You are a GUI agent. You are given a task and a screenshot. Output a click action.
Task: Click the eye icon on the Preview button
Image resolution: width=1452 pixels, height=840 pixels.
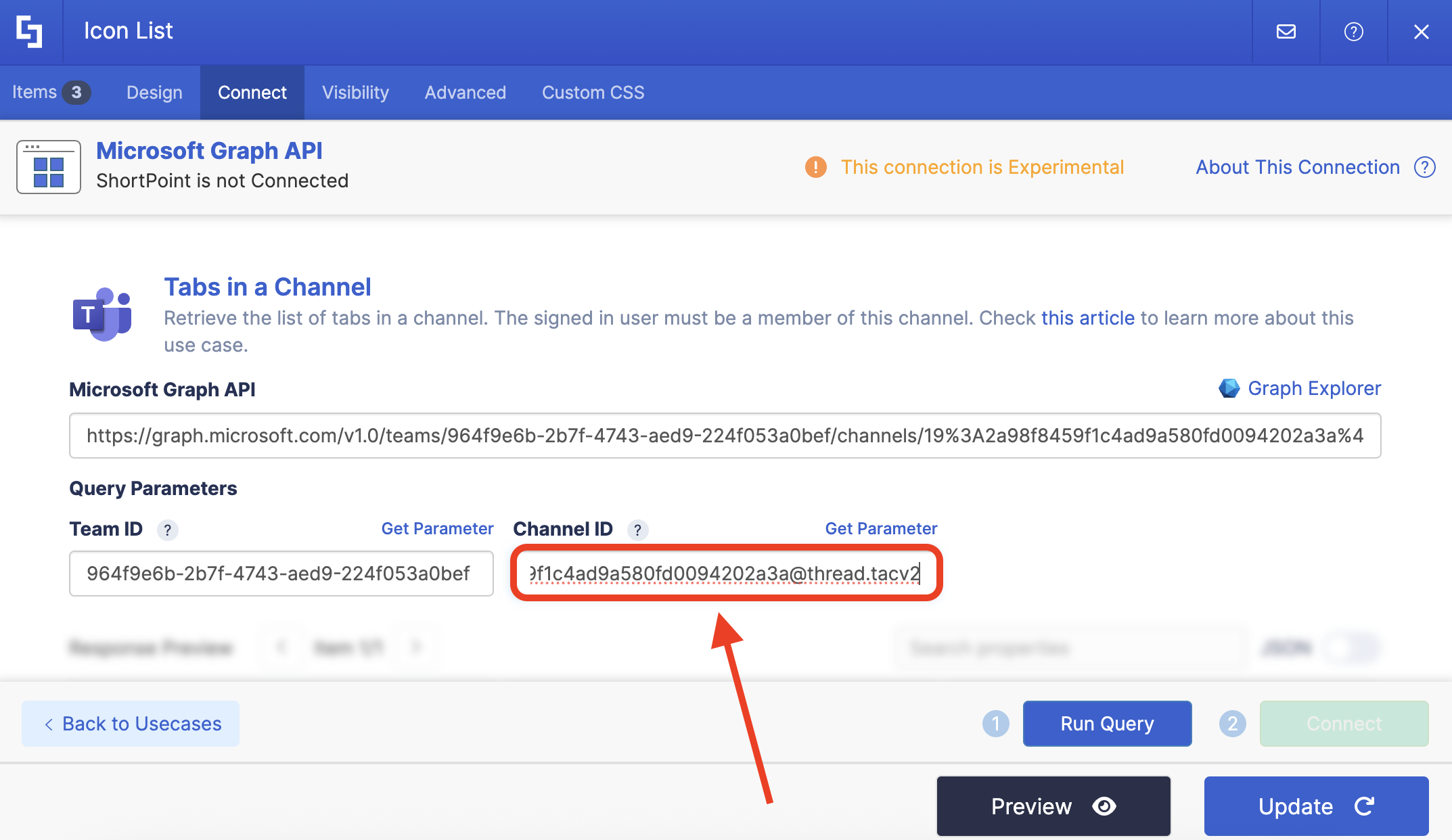1103,806
